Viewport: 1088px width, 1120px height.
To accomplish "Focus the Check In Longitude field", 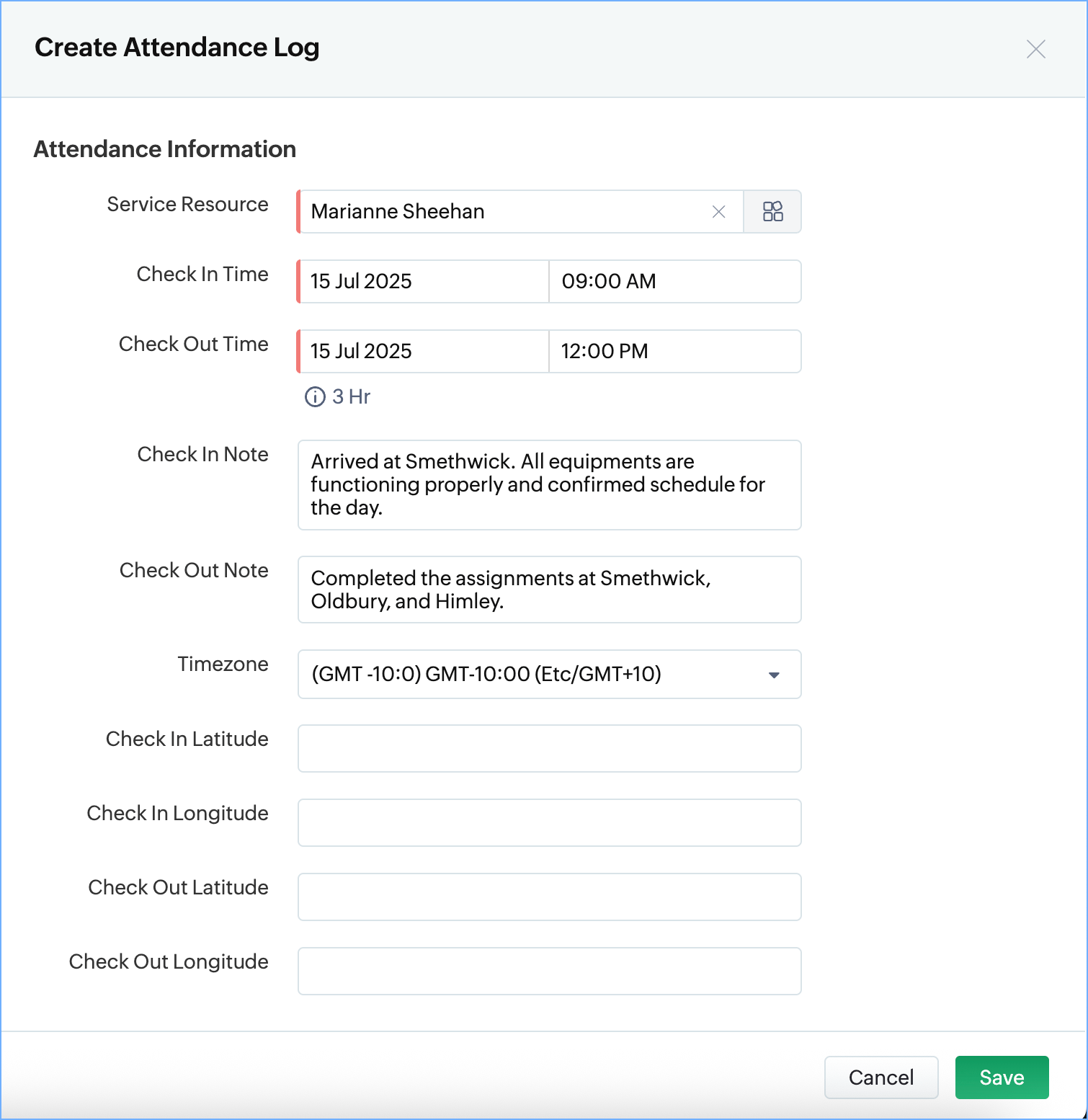I will coord(549,823).
